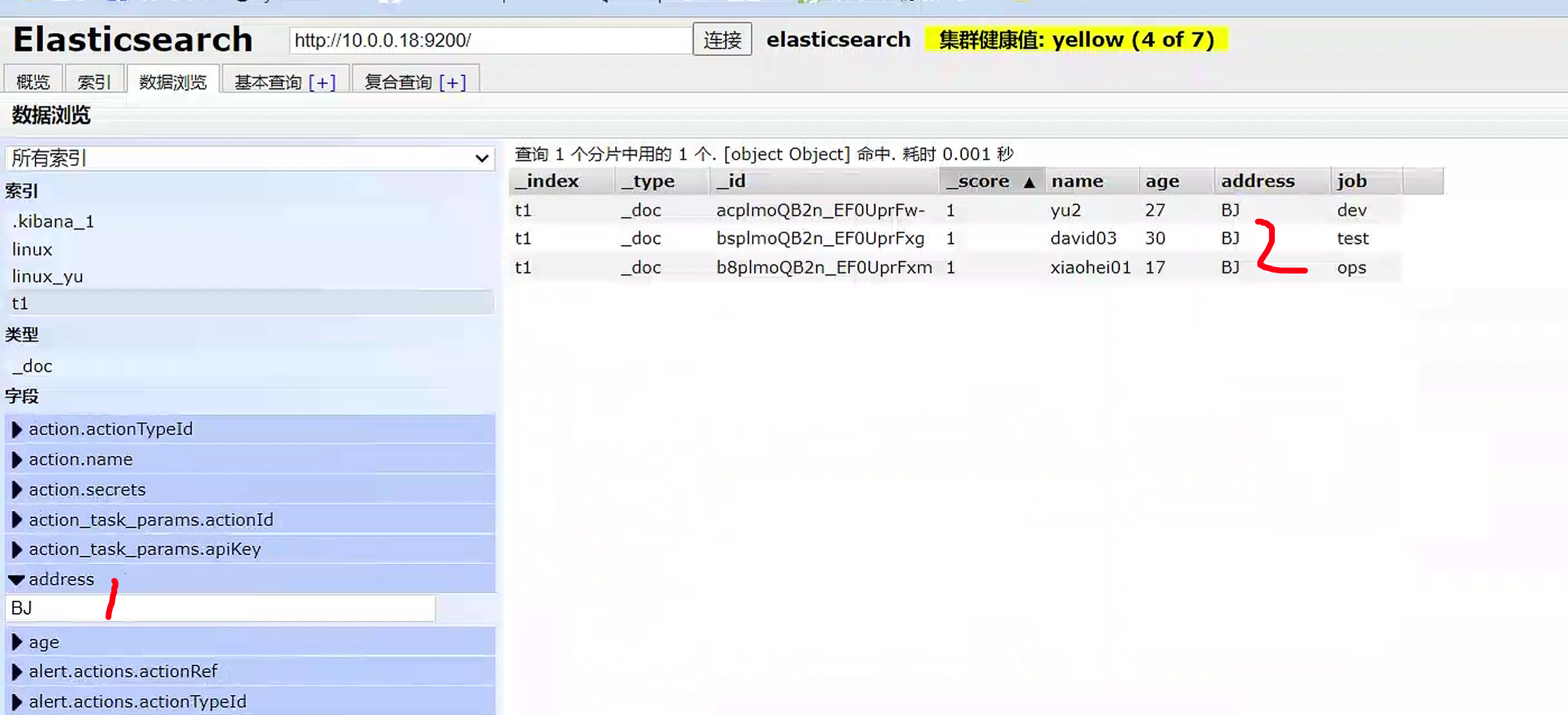Expand alert.actions.actionRef field
This screenshot has width=1568, height=715.
pyautogui.click(x=16, y=671)
